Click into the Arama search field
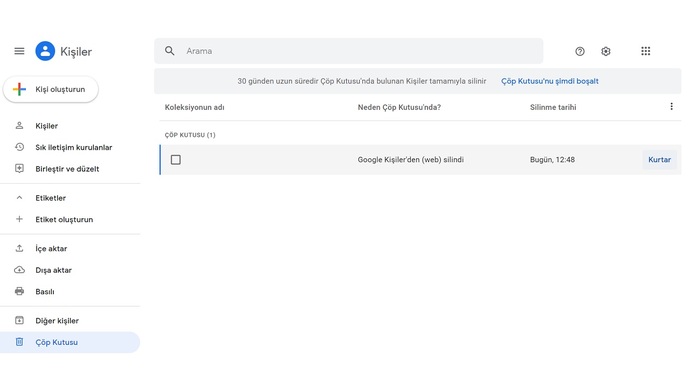690x388 pixels. [349, 51]
